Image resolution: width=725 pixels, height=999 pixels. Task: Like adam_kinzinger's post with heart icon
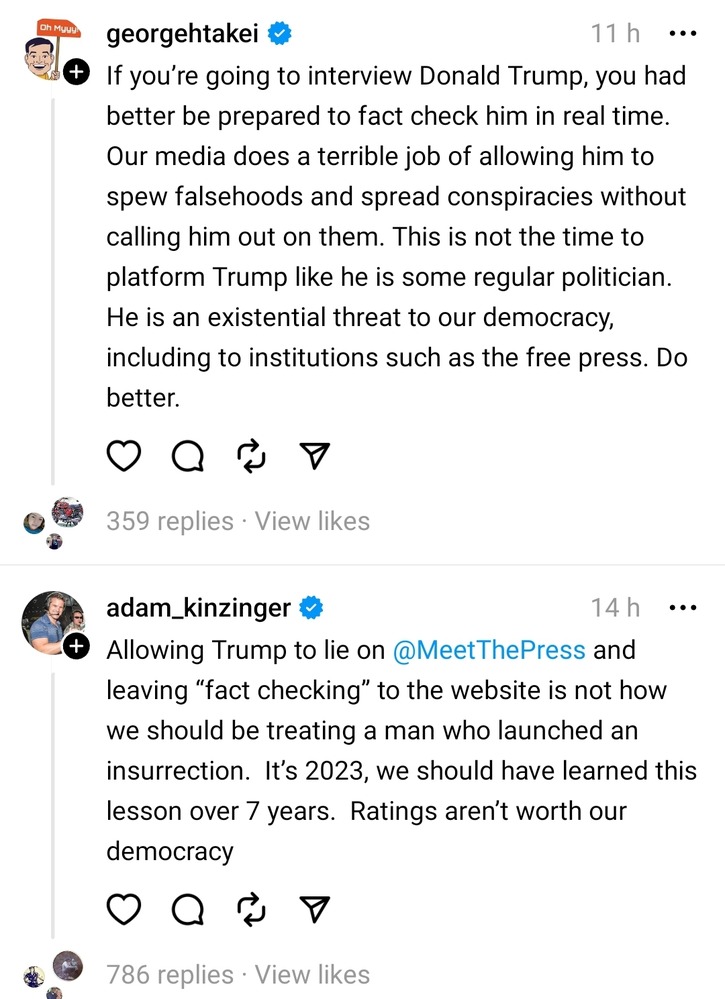coord(123,908)
